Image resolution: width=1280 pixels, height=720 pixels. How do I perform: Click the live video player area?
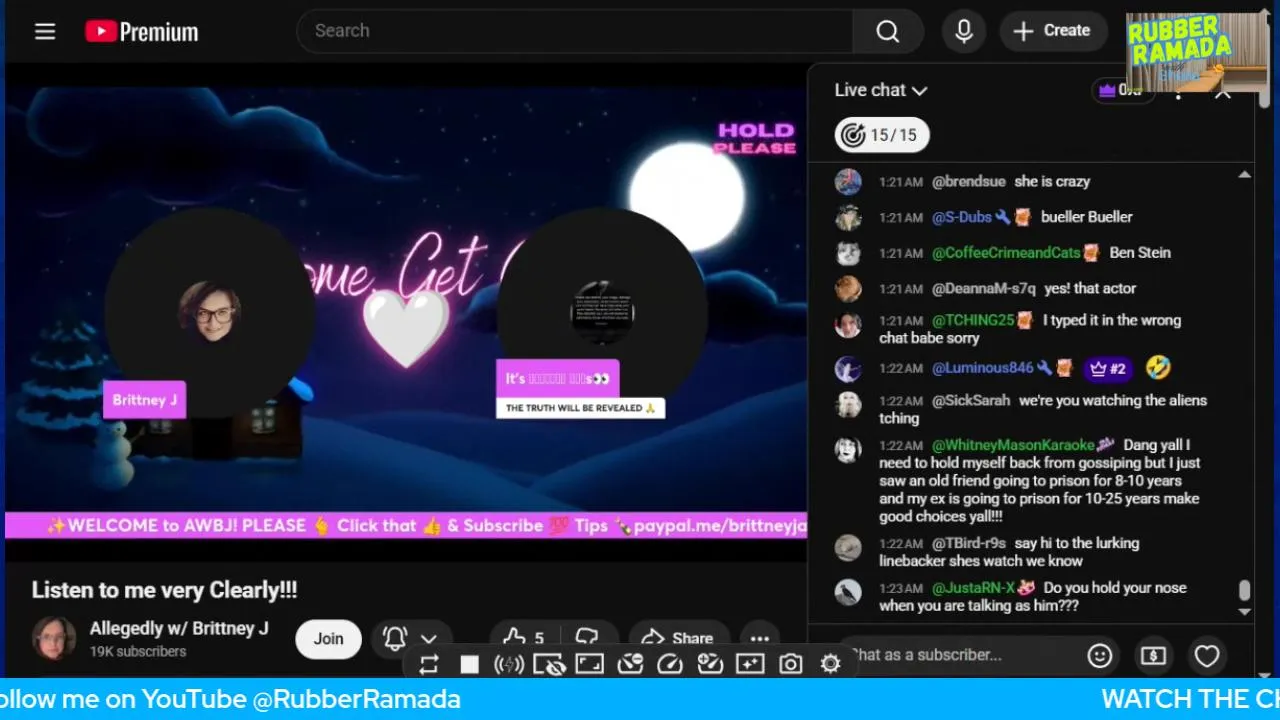pos(406,312)
